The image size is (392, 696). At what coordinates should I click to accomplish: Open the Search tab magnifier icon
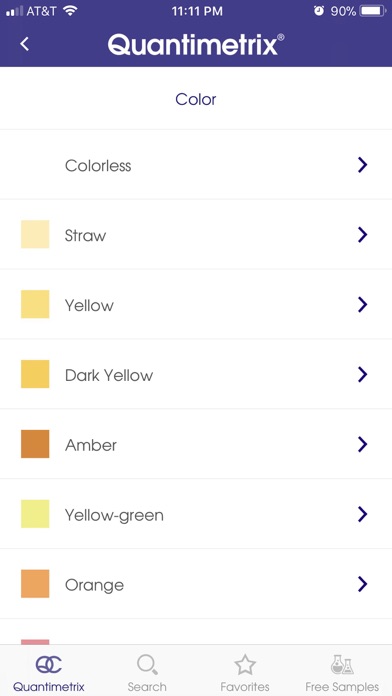(x=147, y=664)
